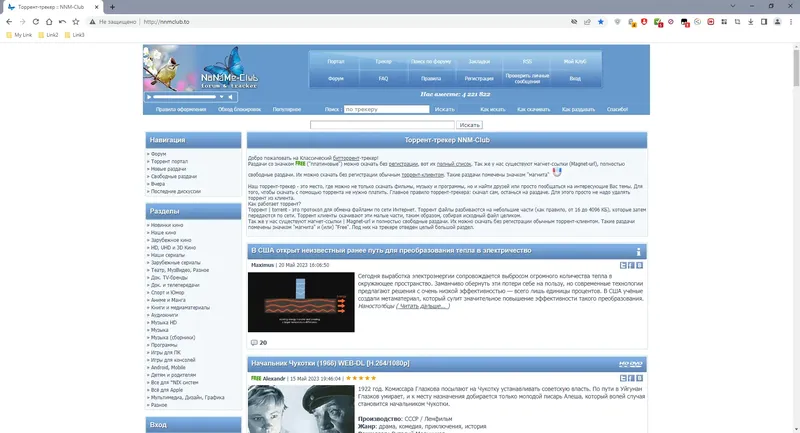Open the Трекер menu item
Image resolution: width=800 pixels, height=433 pixels.
tap(384, 62)
